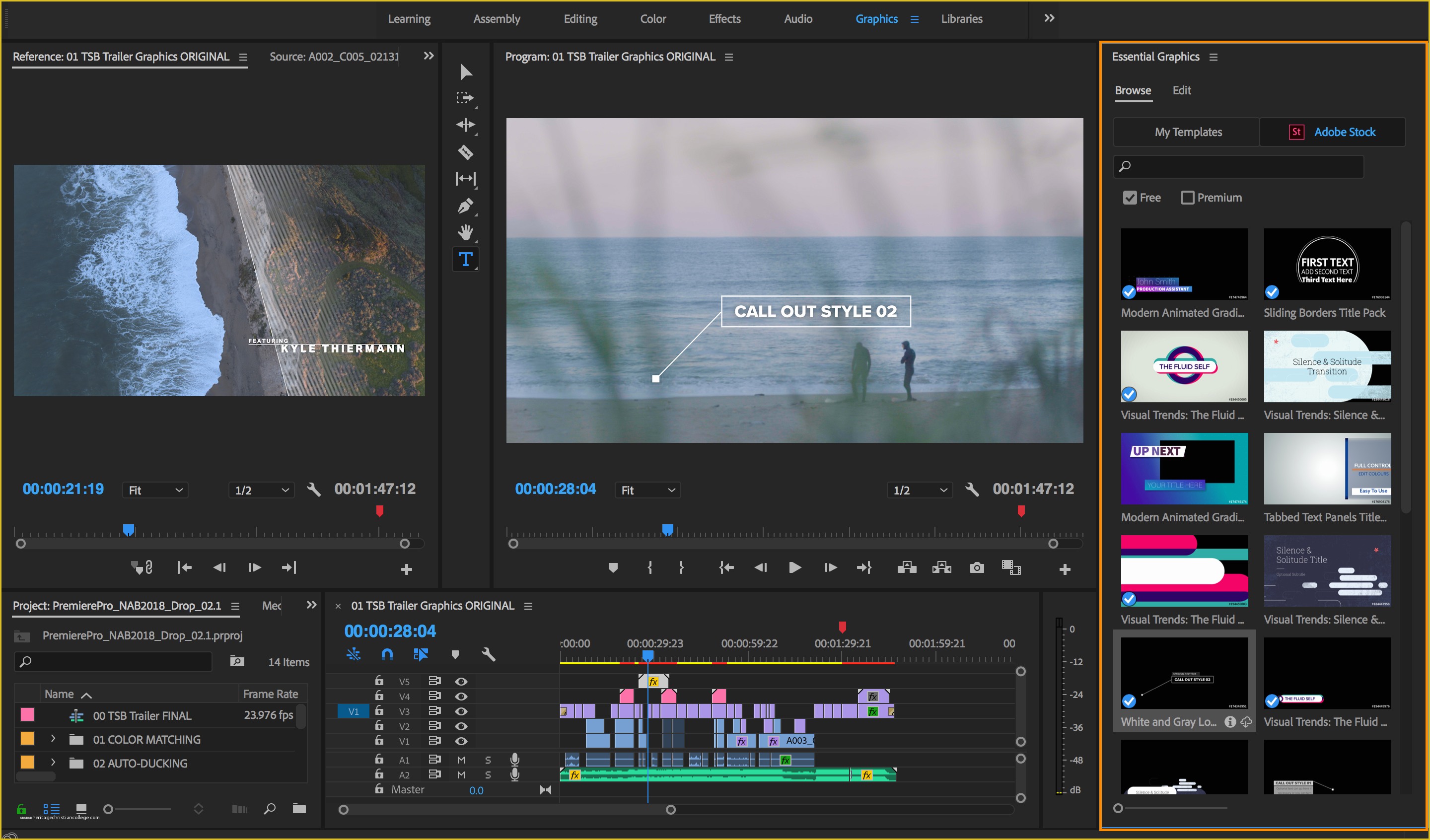Image resolution: width=1430 pixels, height=840 pixels.
Task: Open the Graphics workspace tab
Action: click(x=875, y=19)
